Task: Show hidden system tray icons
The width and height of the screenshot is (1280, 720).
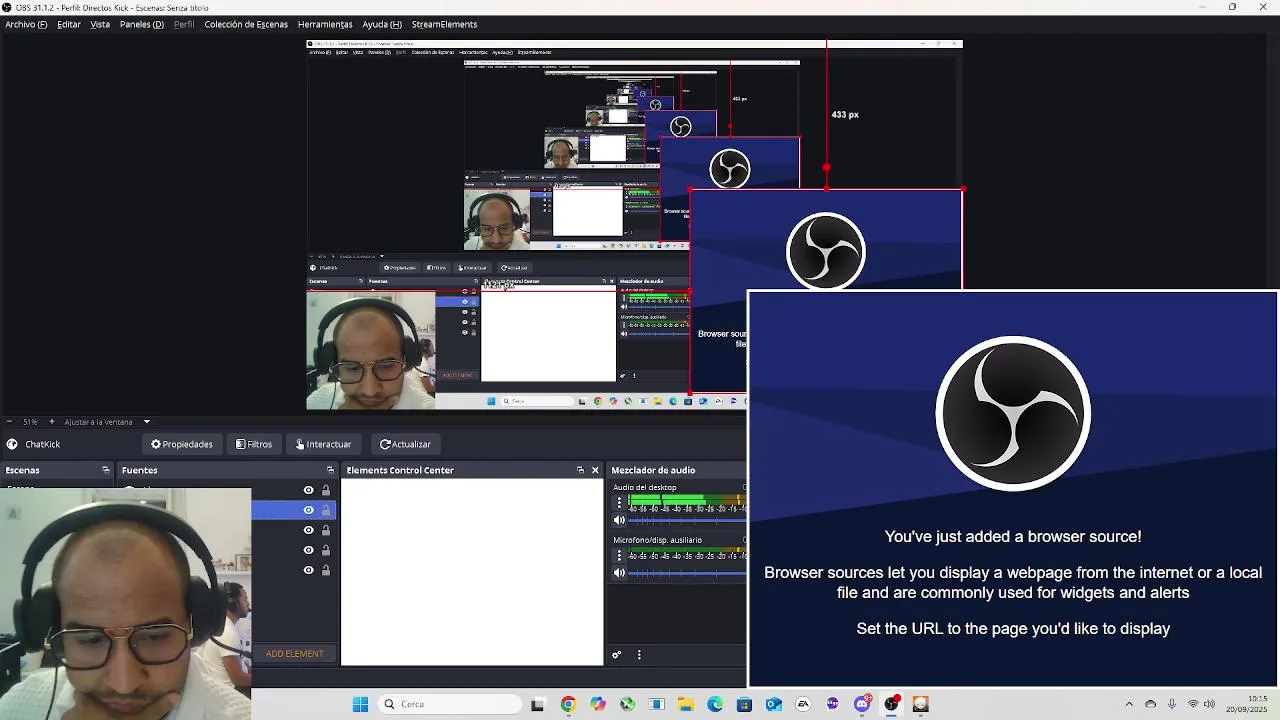Action: point(1129,704)
